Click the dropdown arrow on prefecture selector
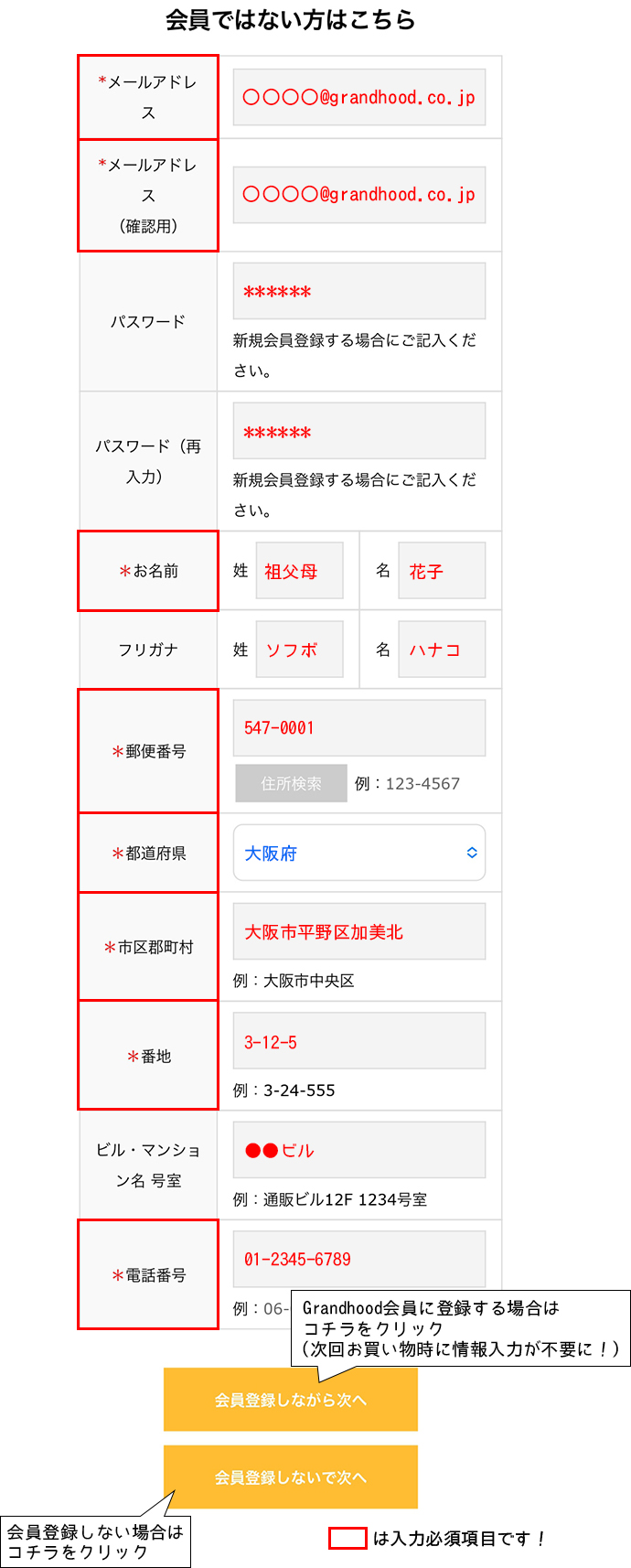 [x=472, y=853]
